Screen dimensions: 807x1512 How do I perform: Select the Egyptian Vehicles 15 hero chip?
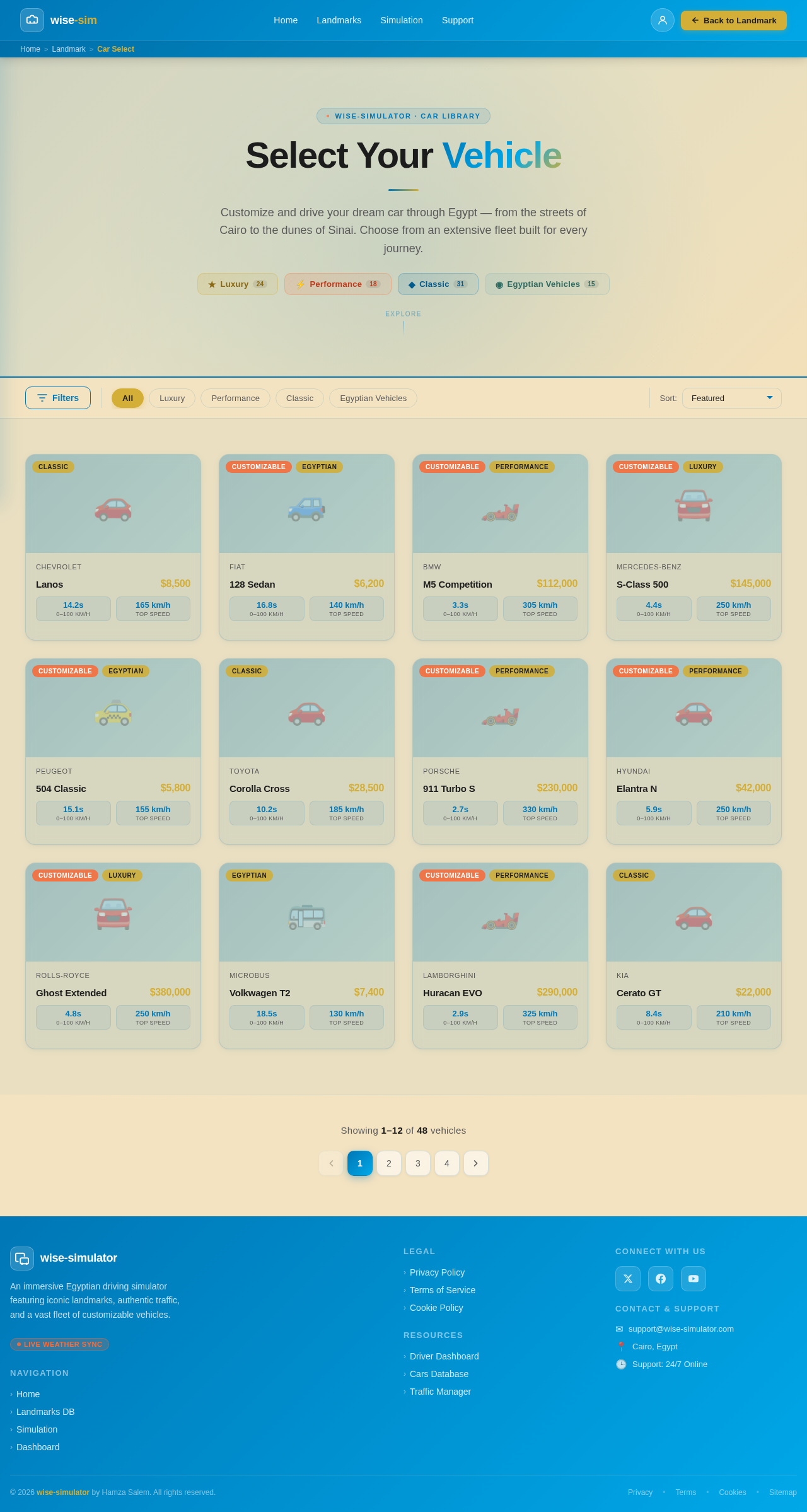[x=547, y=284]
